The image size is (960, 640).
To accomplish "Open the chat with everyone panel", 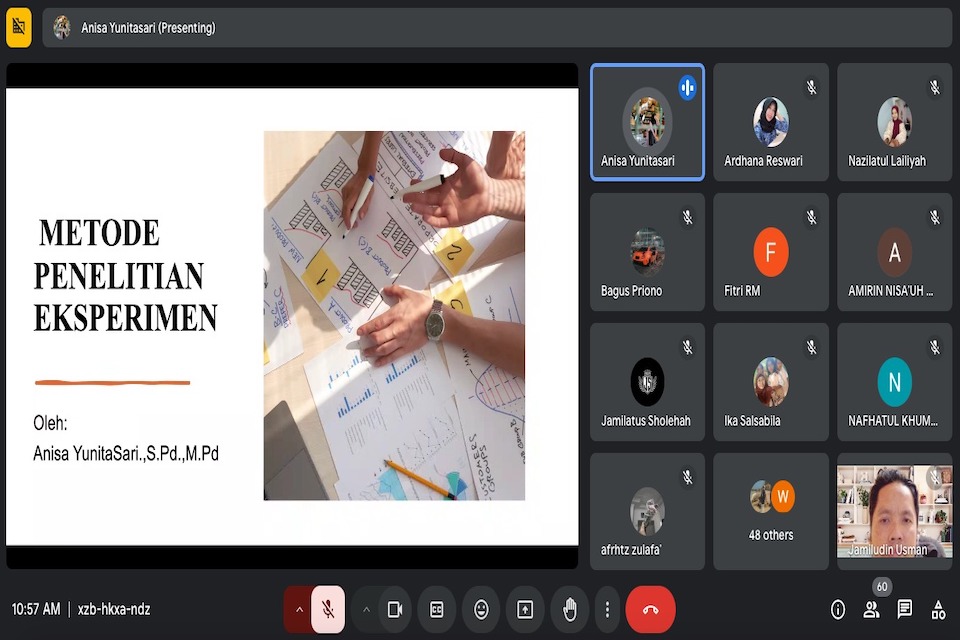I will click(x=905, y=610).
